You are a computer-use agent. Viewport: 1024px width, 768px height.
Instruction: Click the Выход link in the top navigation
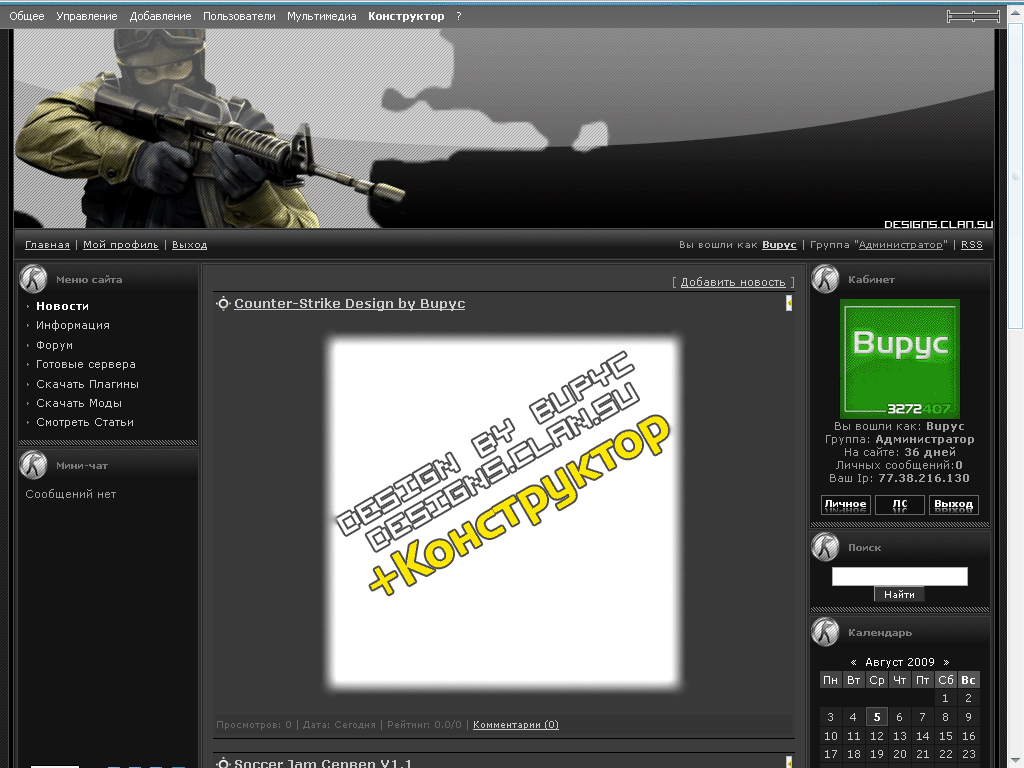click(189, 245)
